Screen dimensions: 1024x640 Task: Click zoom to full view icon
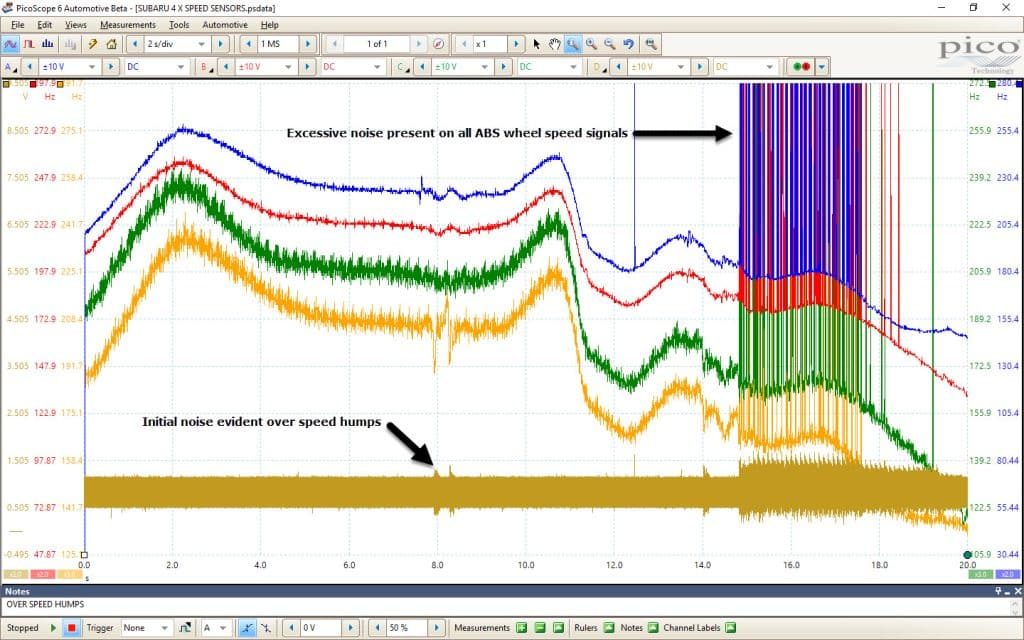650,44
